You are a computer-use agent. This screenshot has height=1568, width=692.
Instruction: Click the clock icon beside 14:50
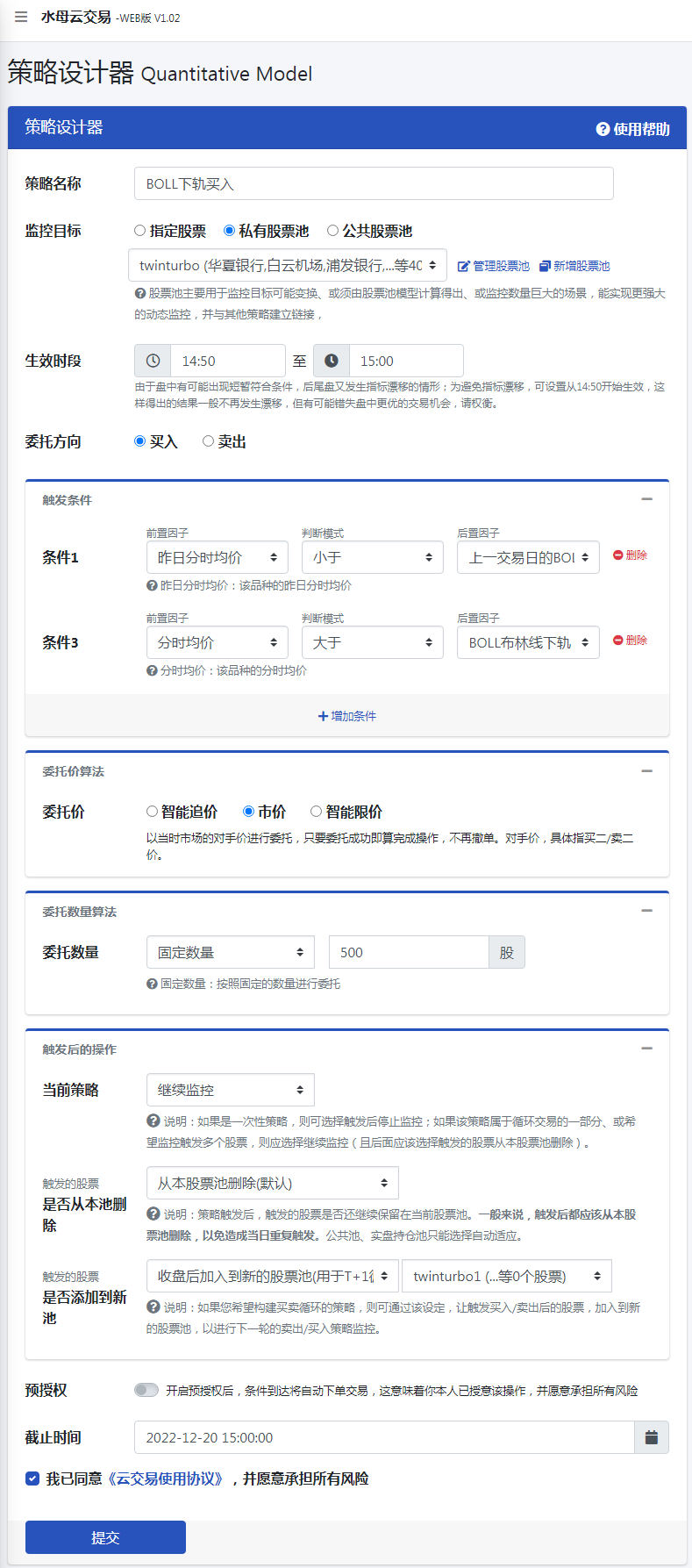click(x=153, y=361)
